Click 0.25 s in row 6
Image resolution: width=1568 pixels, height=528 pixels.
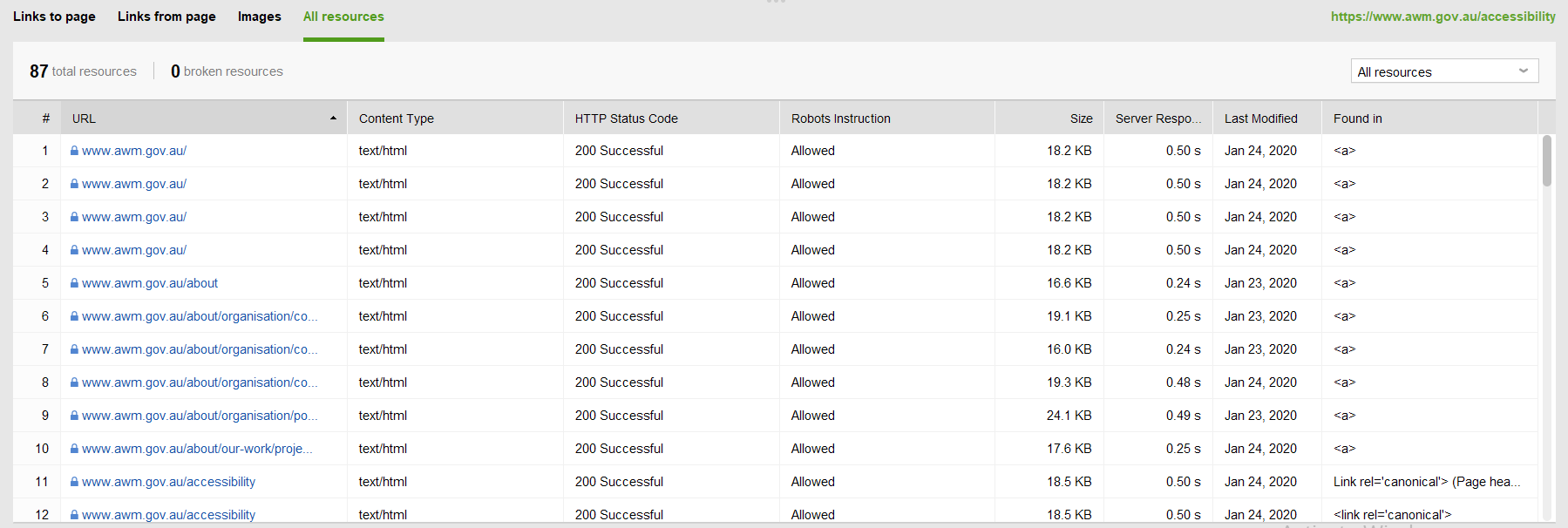tap(1183, 316)
